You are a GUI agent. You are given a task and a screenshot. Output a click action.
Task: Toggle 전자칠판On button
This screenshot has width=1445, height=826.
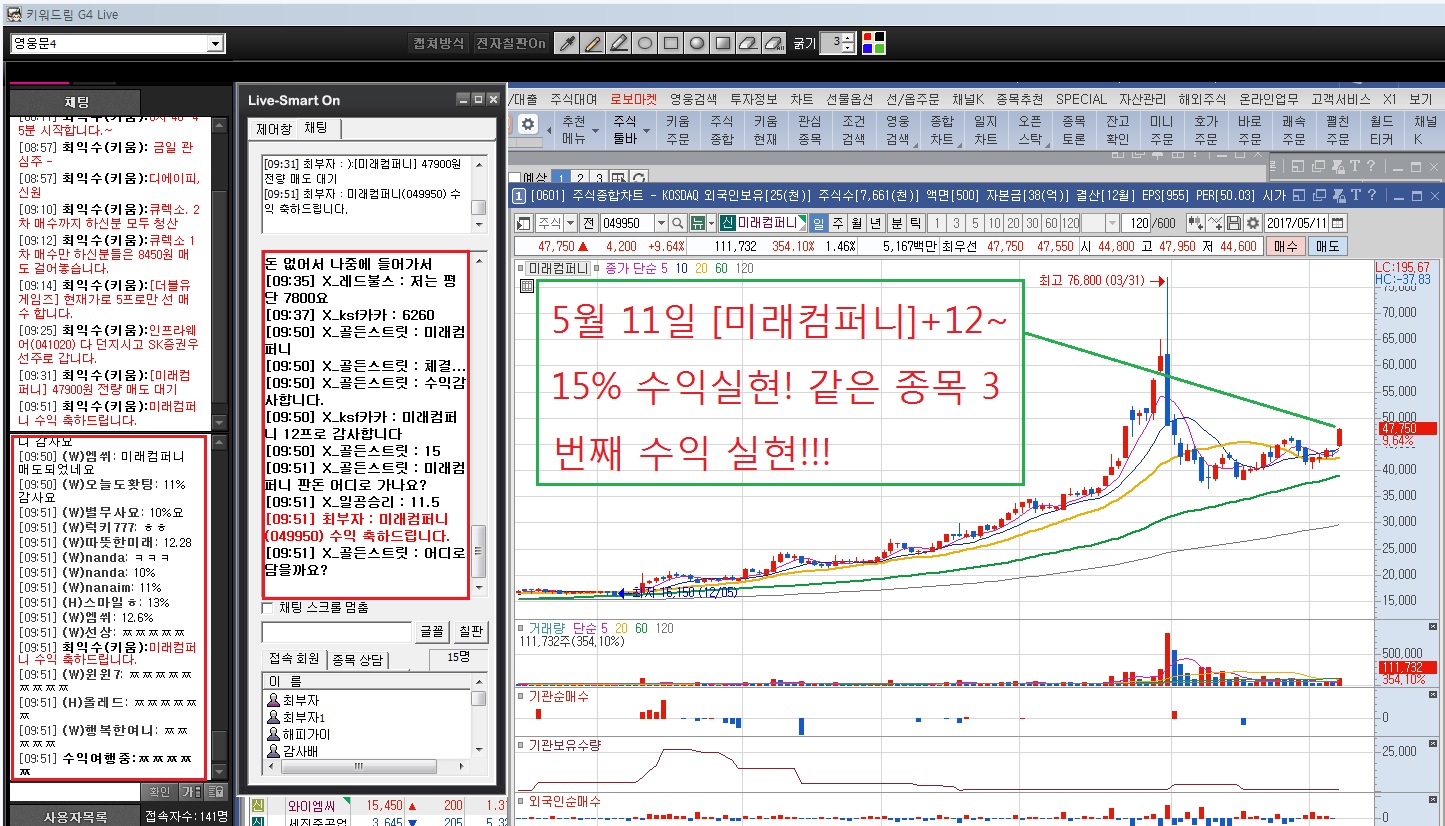(x=511, y=43)
